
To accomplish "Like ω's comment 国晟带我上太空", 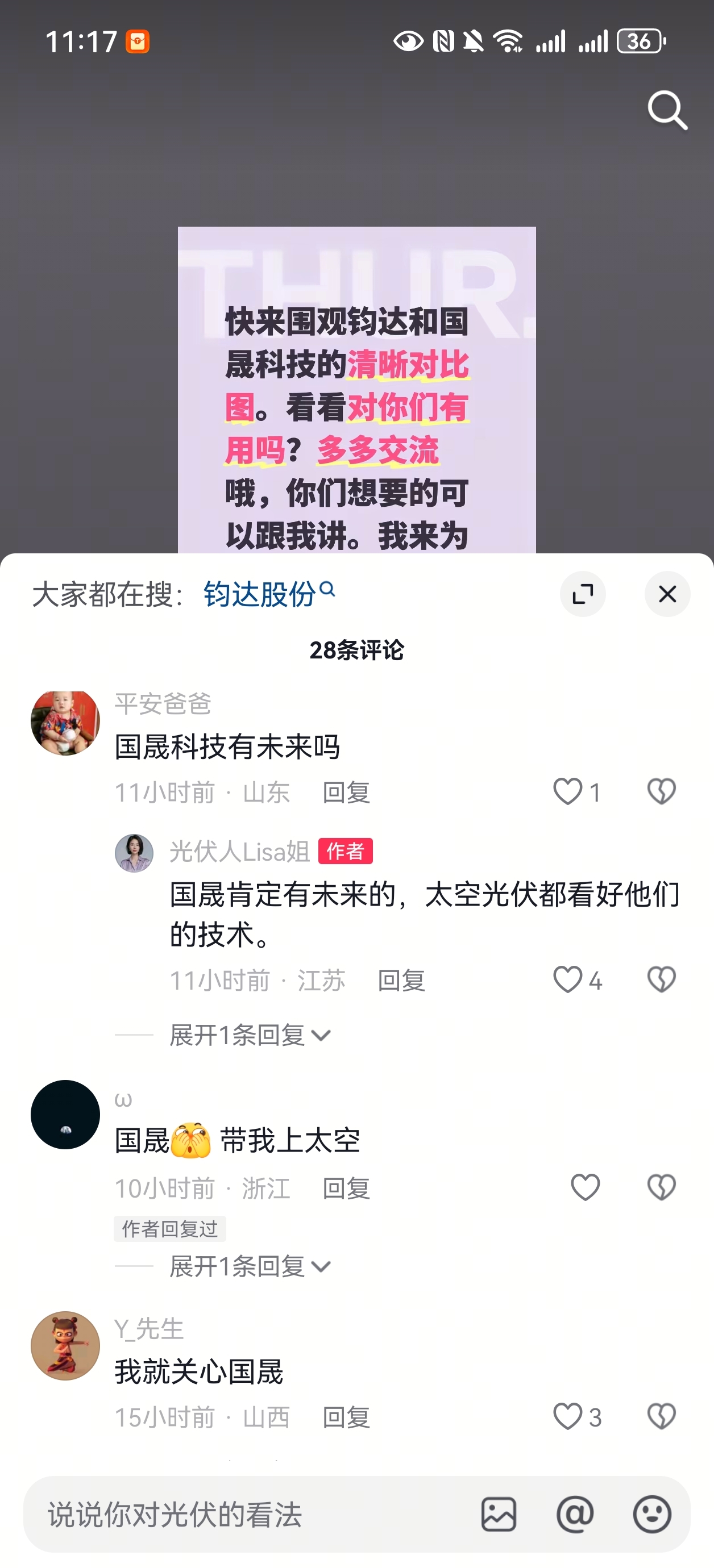I will 586,1187.
